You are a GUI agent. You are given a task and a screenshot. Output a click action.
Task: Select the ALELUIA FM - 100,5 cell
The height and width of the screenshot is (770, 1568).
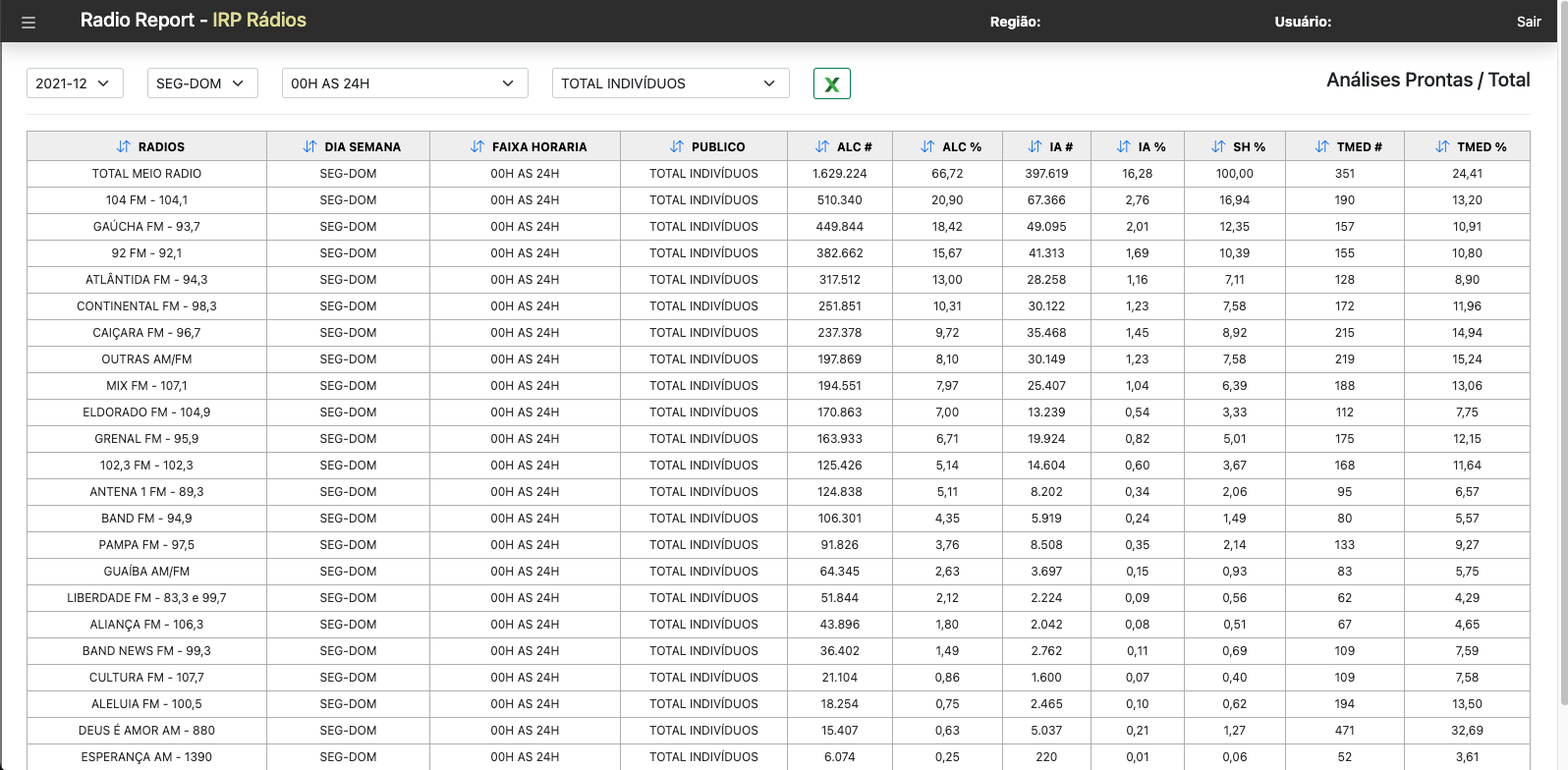[146, 704]
